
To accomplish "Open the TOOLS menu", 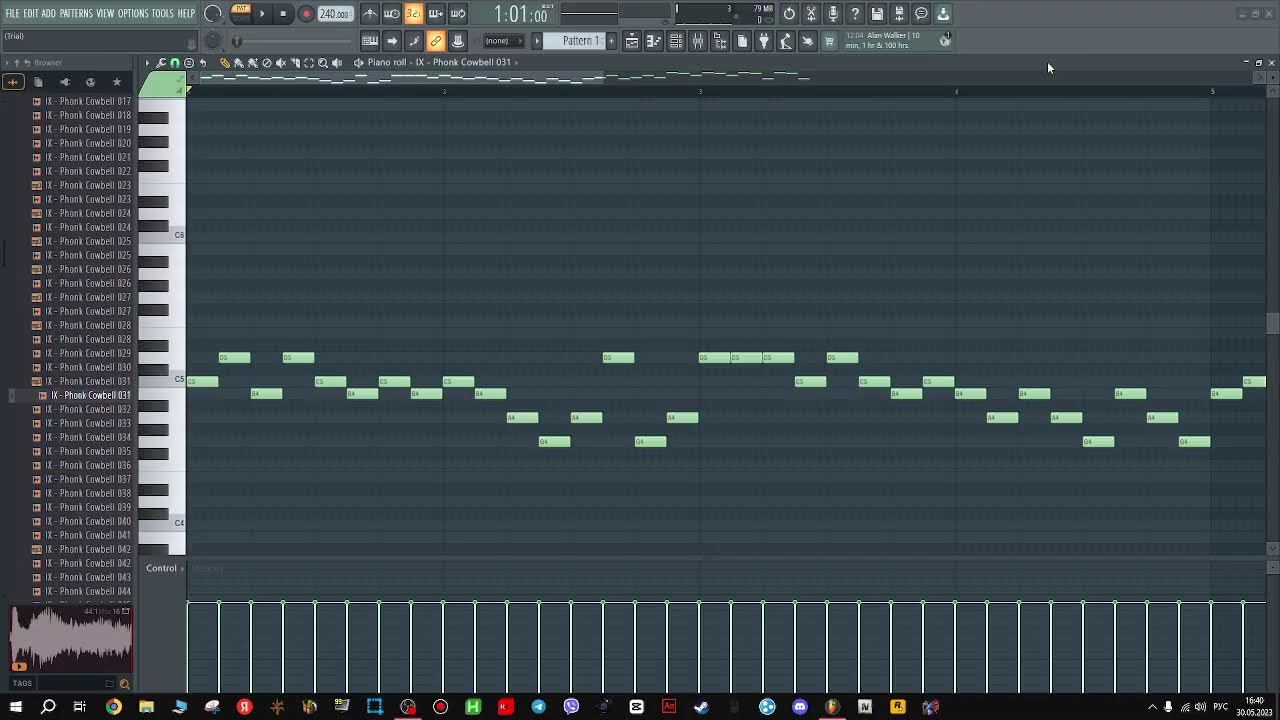I will pyautogui.click(x=163, y=14).
